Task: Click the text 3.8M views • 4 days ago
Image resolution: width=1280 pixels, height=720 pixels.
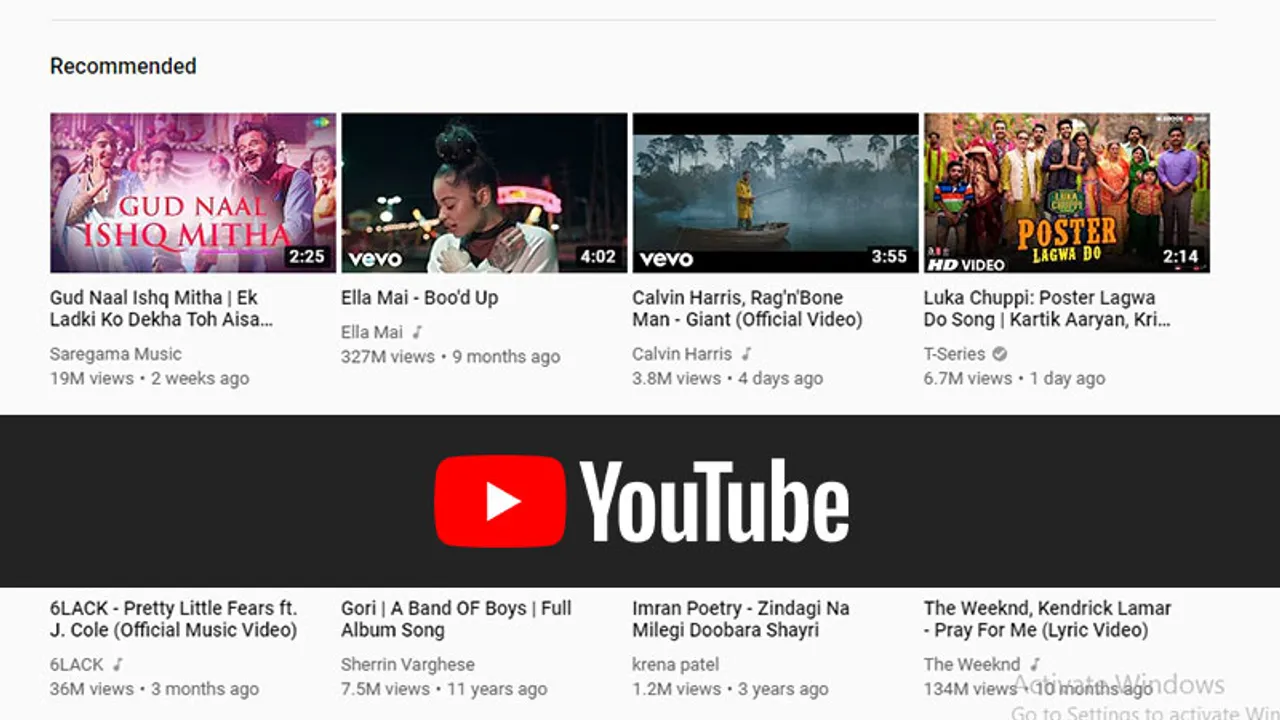Action: [x=728, y=378]
